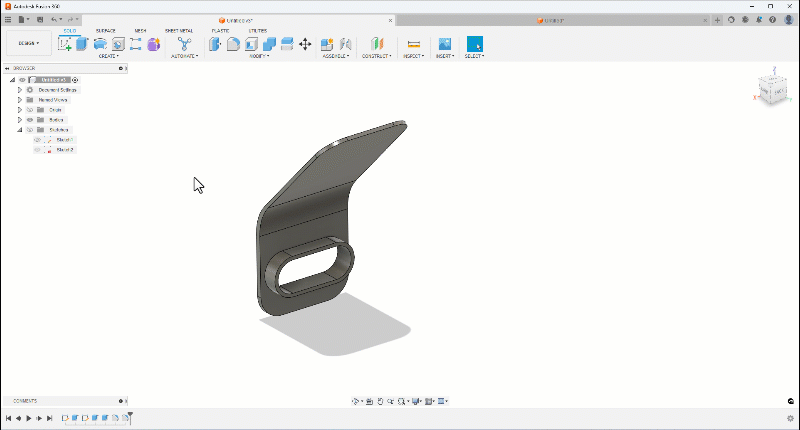
Task: Switch to the Surface tab
Action: click(x=105, y=31)
